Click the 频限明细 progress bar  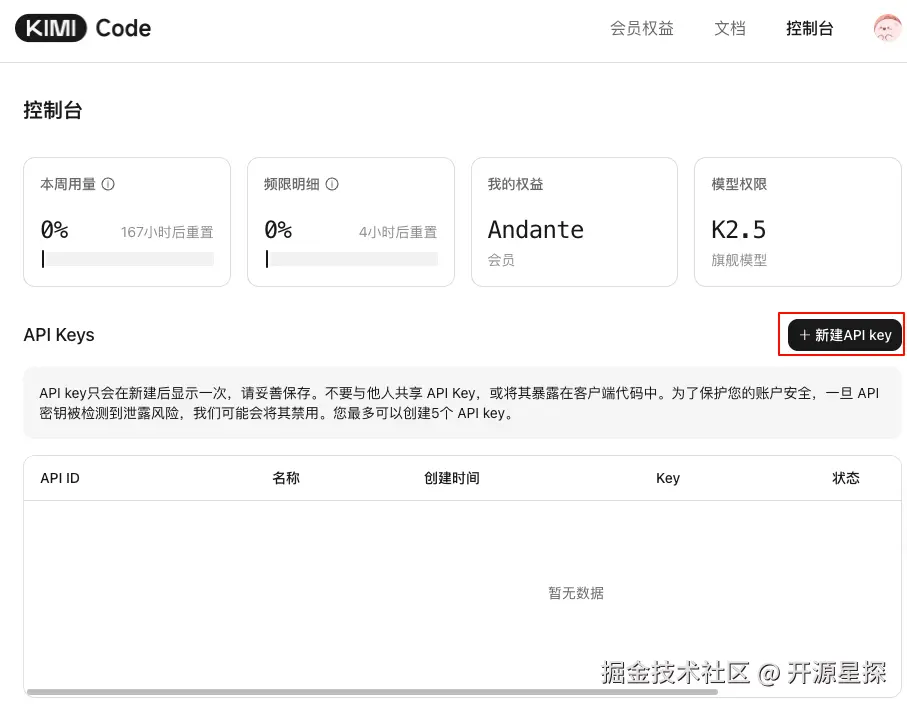[x=352, y=259]
